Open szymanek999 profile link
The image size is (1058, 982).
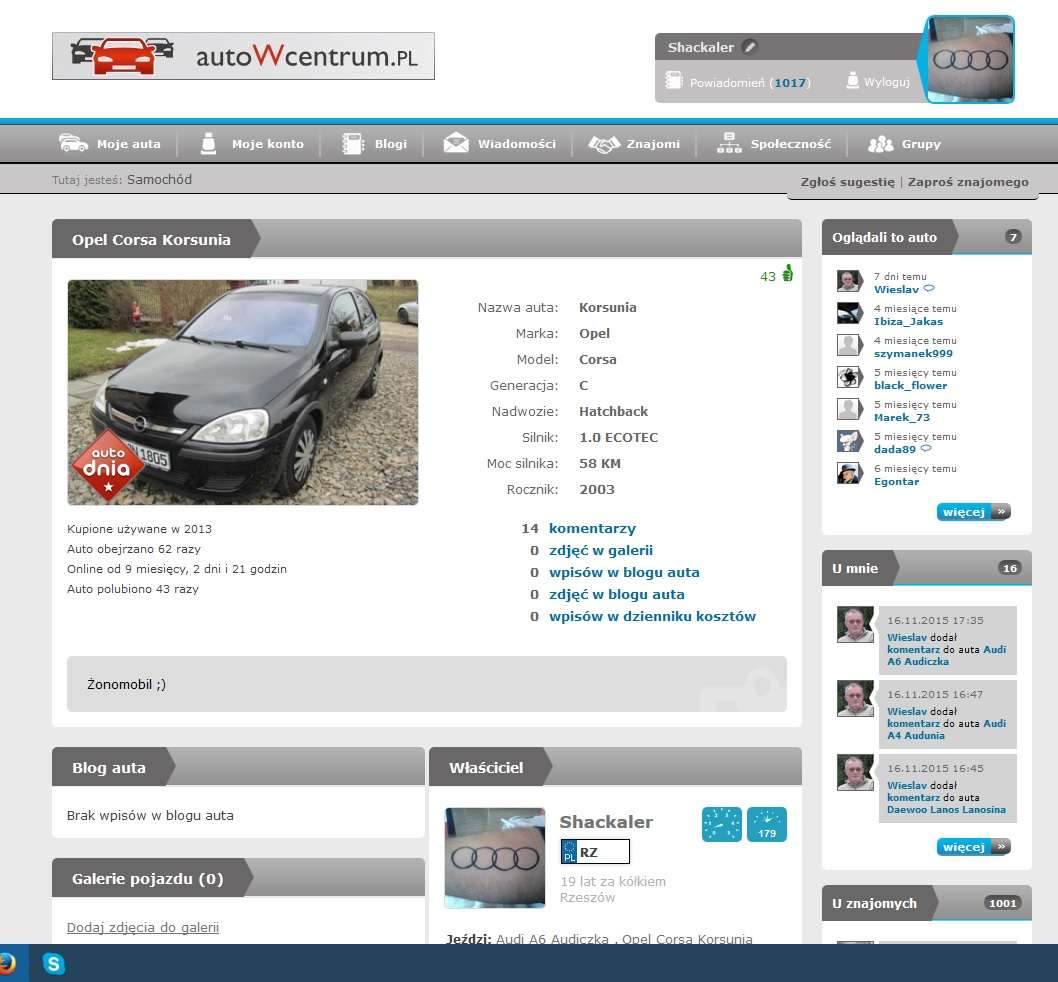[913, 353]
